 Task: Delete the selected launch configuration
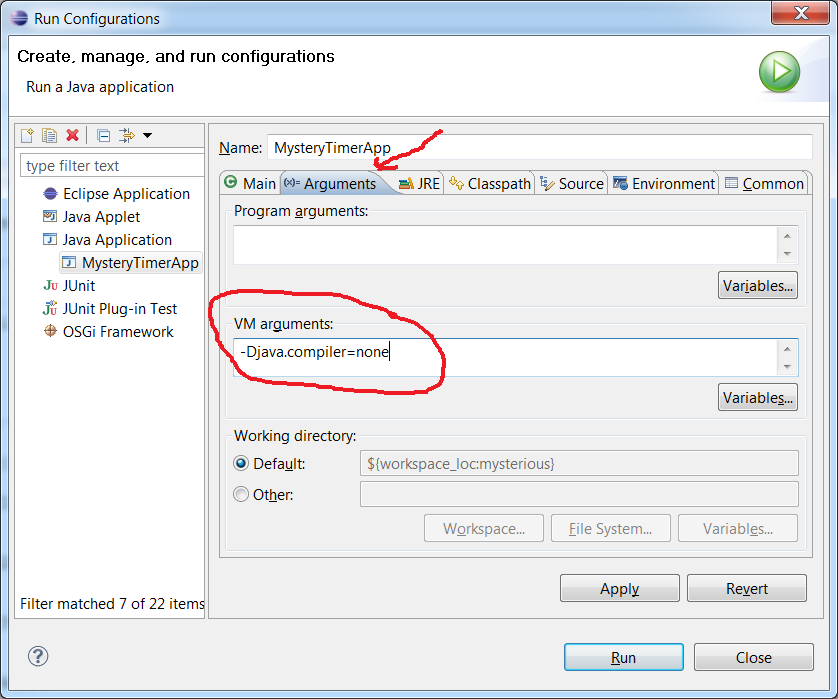pyautogui.click(x=73, y=135)
